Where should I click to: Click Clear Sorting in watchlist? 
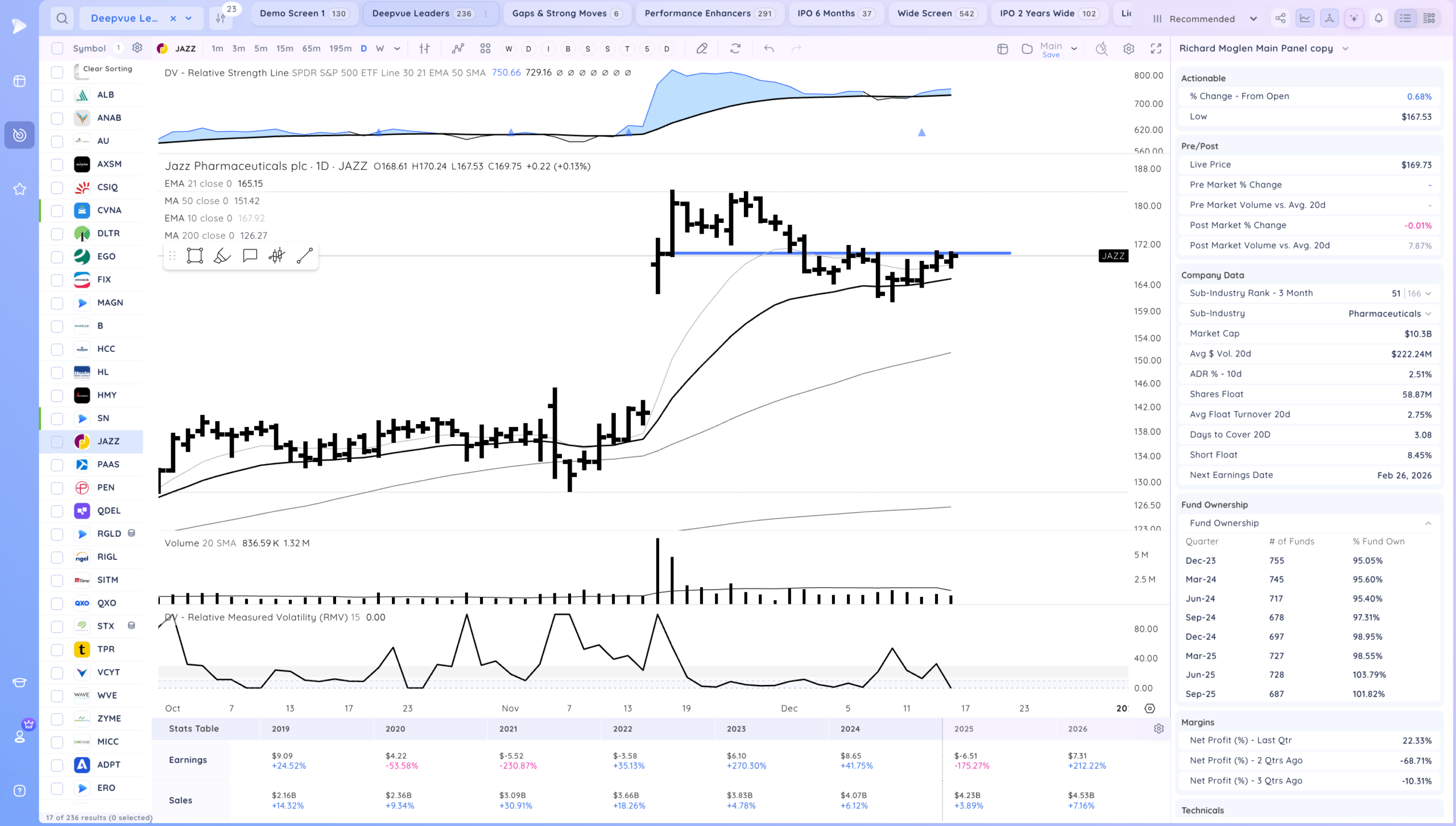click(x=107, y=69)
